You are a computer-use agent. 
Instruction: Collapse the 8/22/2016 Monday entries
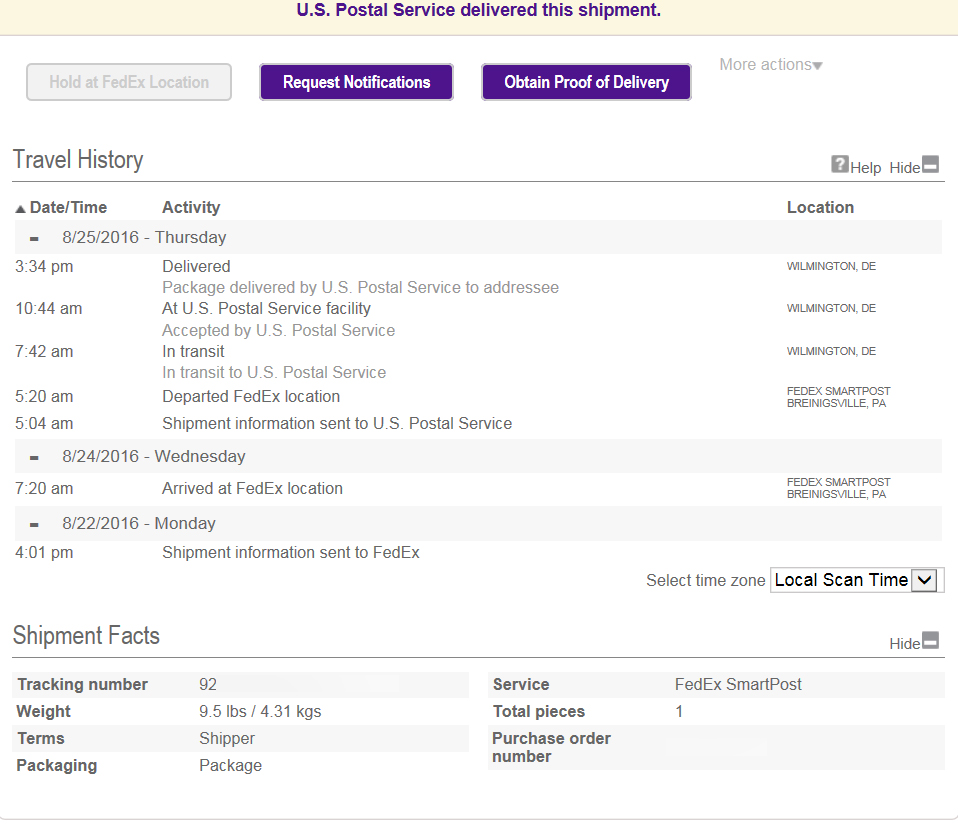(x=34, y=524)
